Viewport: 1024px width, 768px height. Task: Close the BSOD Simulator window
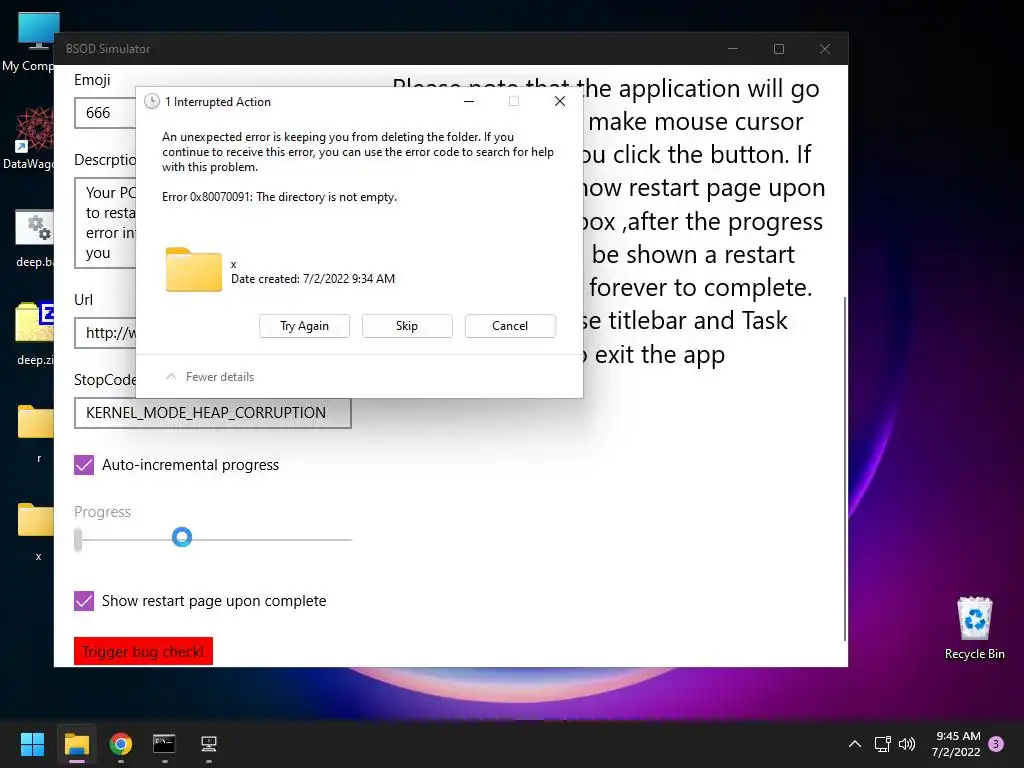[x=825, y=49]
